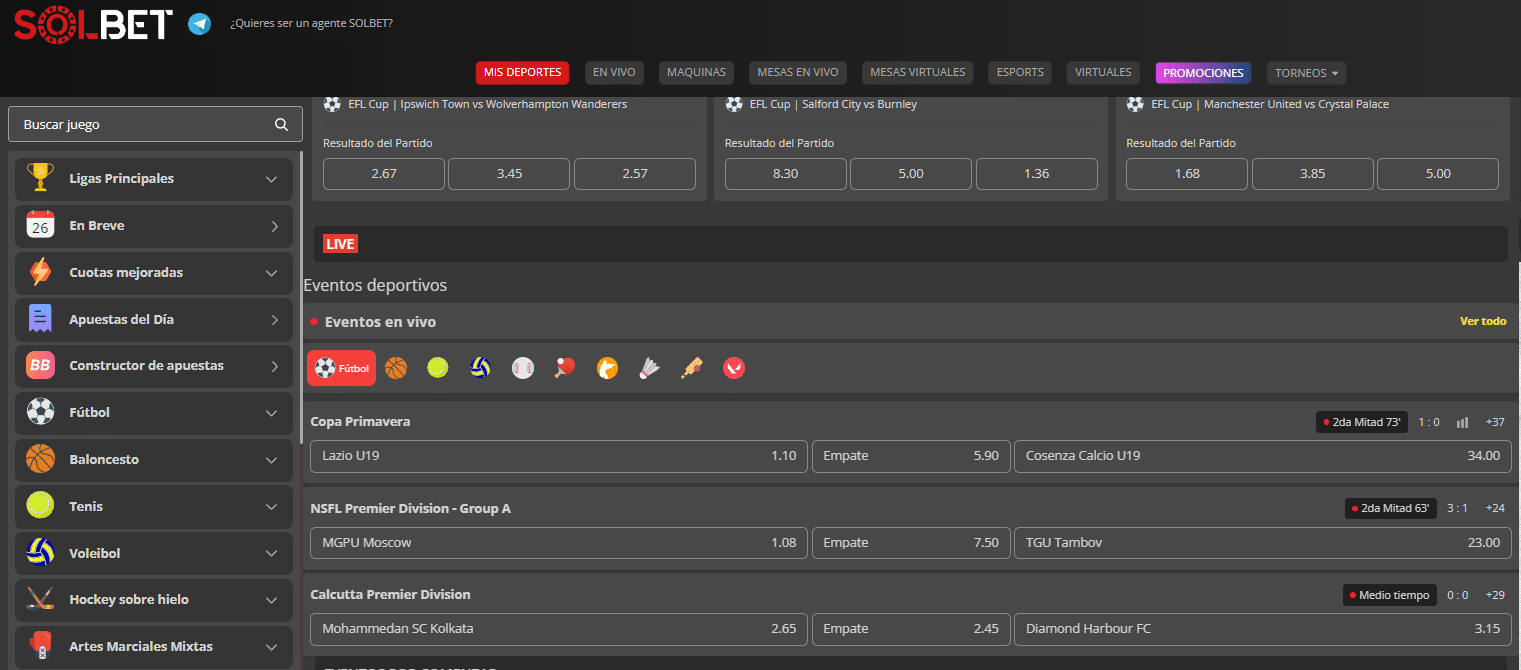Open the PROMOCIONES page
Viewport: 1521px width, 670px height.
1202,72
